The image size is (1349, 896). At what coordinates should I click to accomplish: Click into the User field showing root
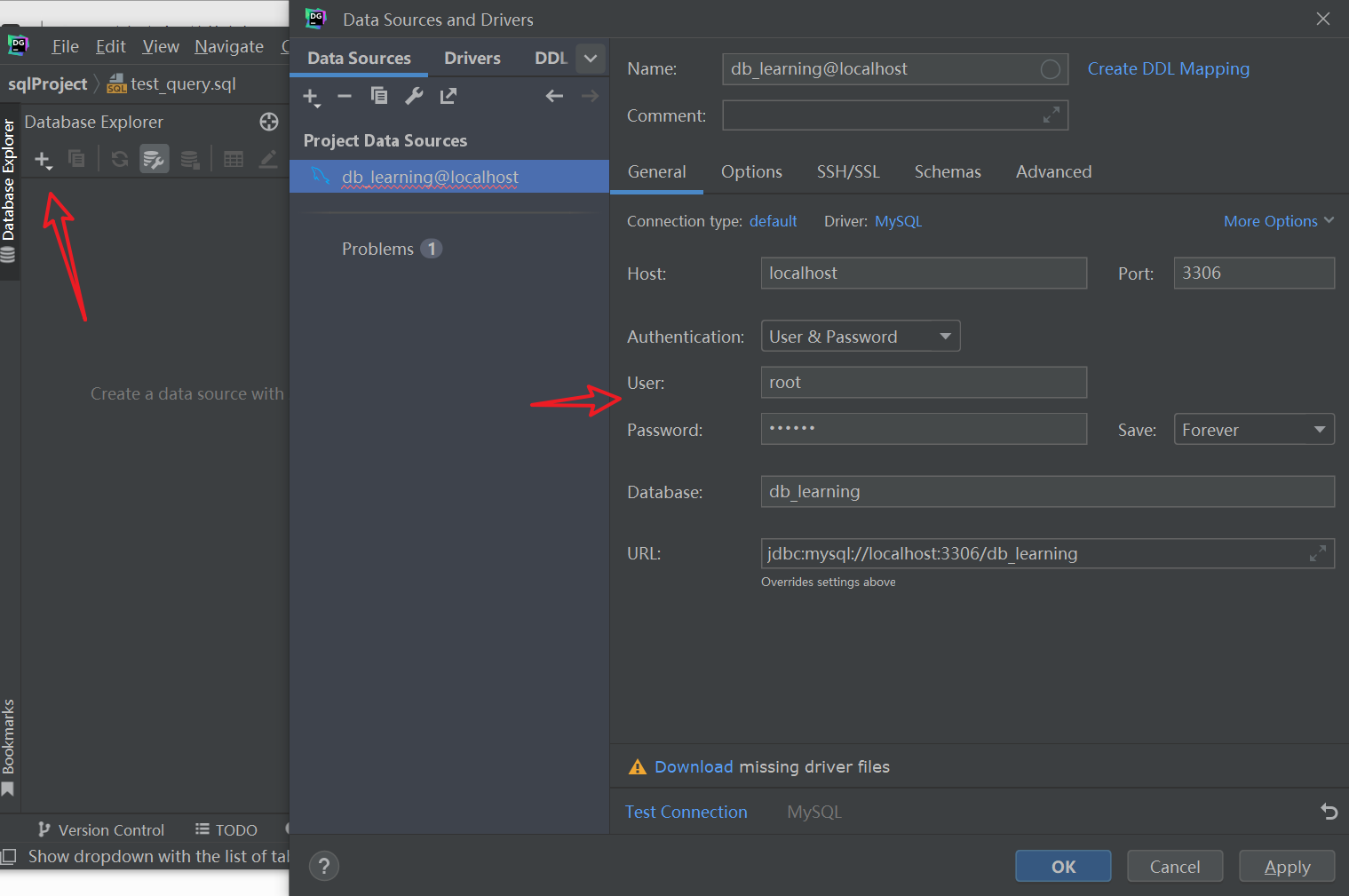tap(924, 383)
